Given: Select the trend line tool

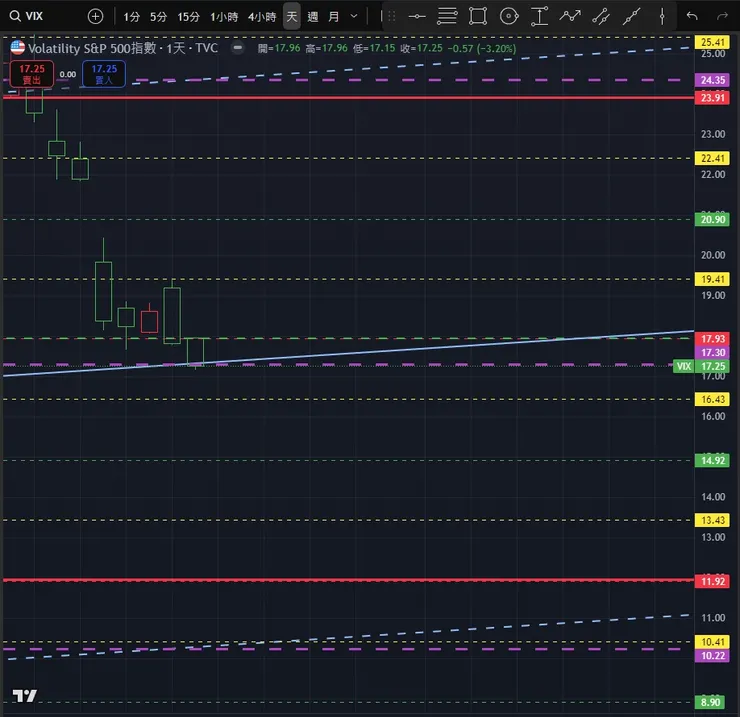Looking at the screenshot, I should pos(631,17).
